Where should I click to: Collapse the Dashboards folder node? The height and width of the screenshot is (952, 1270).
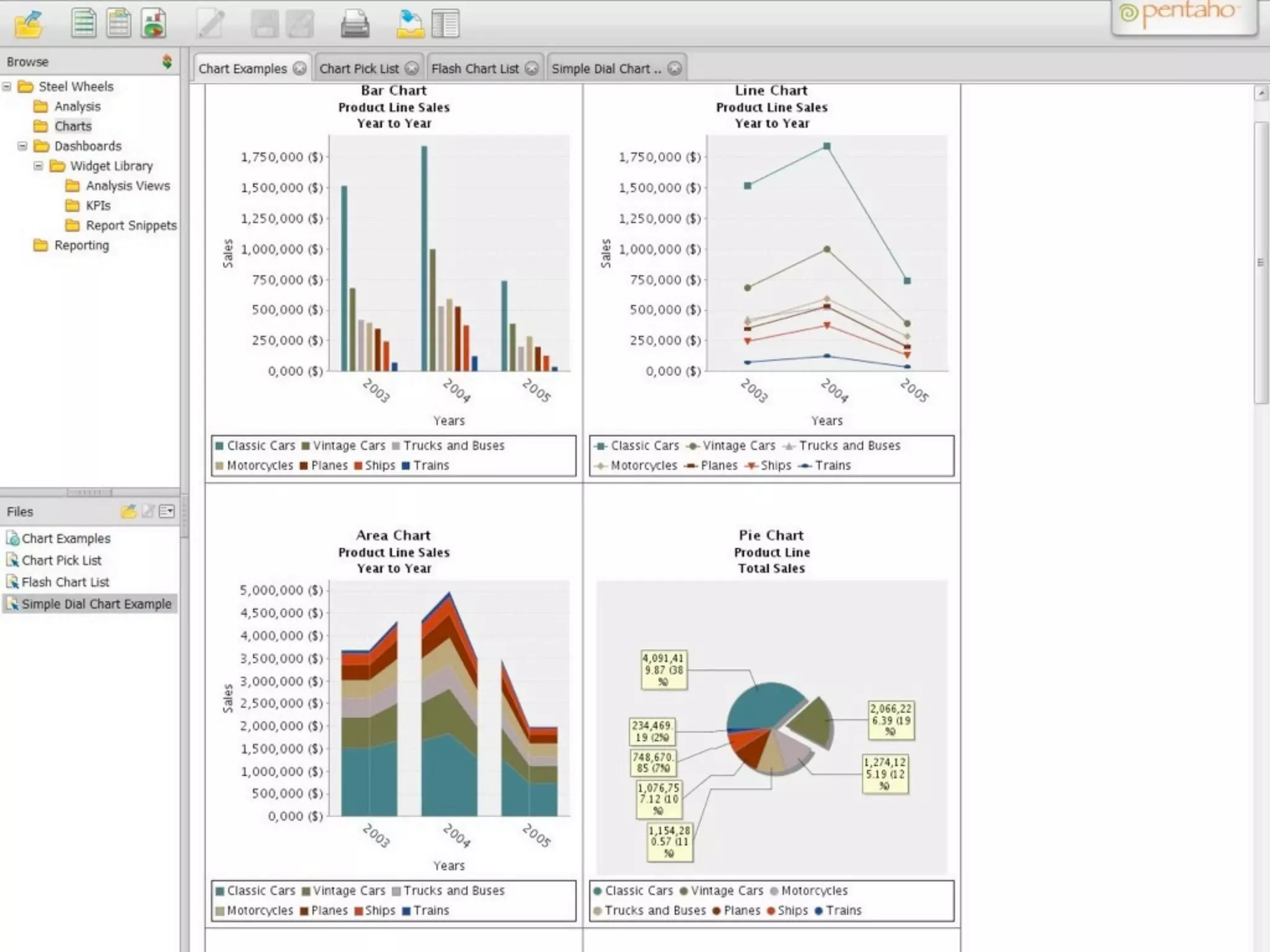click(22, 146)
